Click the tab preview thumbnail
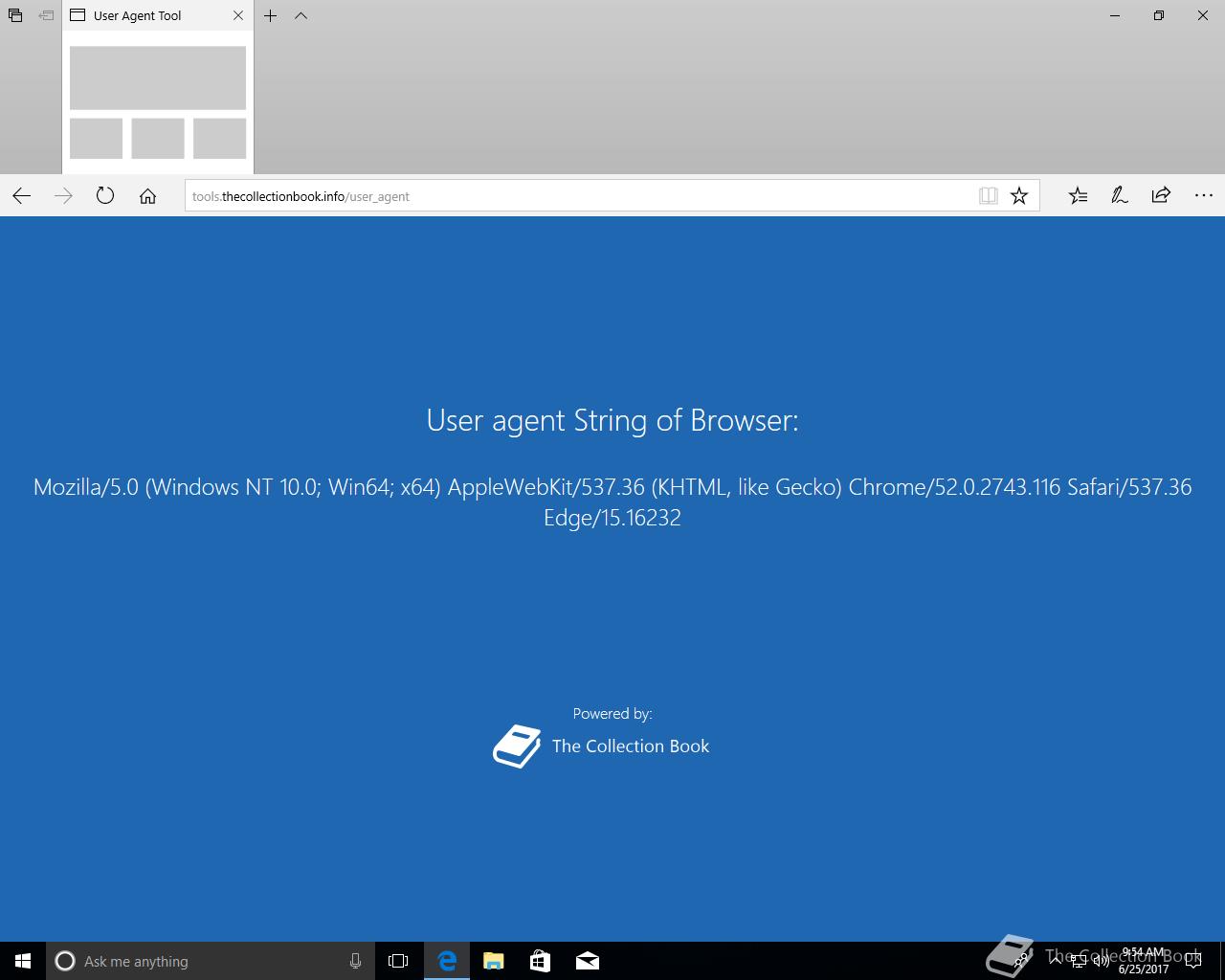The image size is (1225, 980). (x=158, y=102)
